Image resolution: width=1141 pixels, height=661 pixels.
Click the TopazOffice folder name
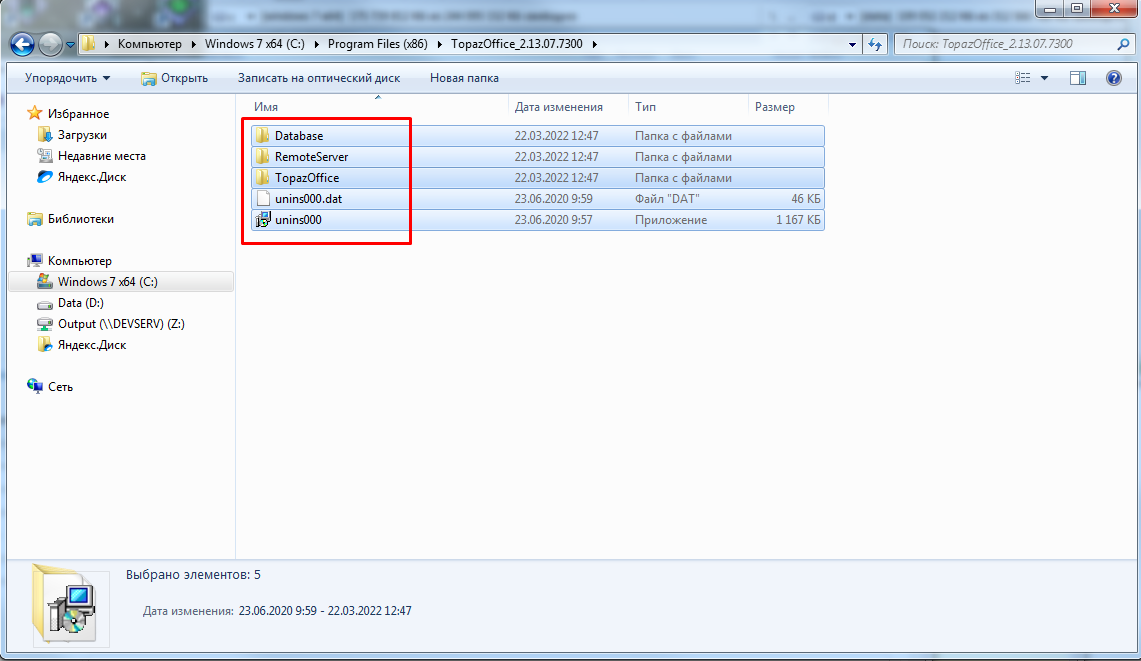307,178
